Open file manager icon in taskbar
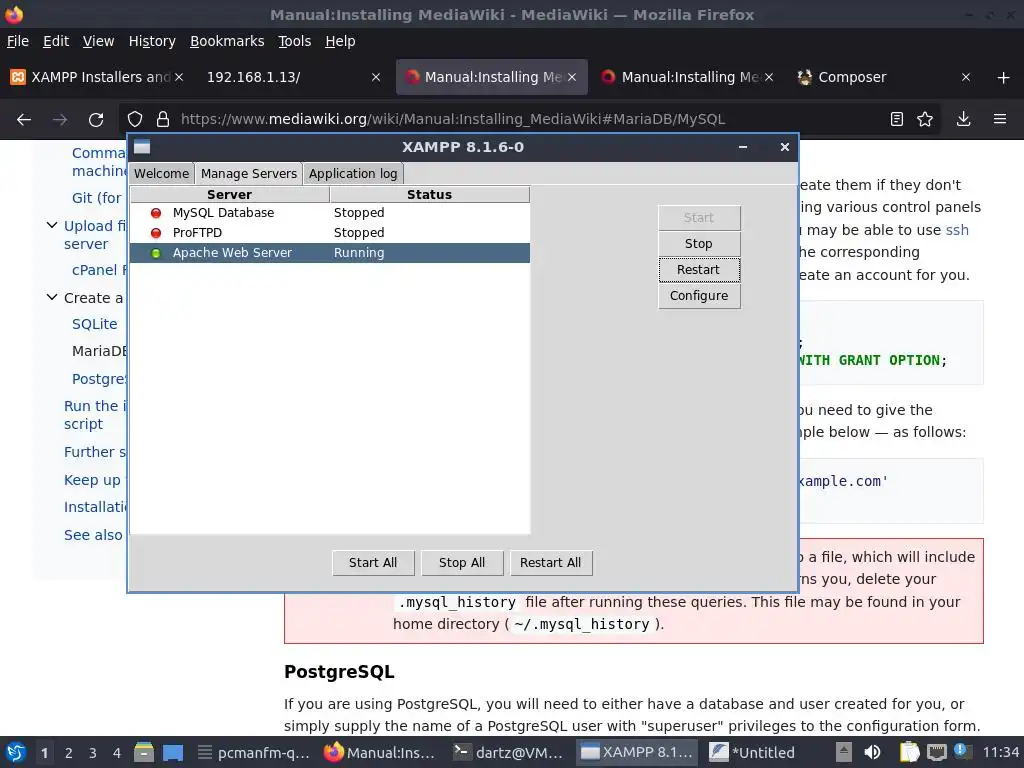Image resolution: width=1024 pixels, height=768 pixels. click(144, 752)
